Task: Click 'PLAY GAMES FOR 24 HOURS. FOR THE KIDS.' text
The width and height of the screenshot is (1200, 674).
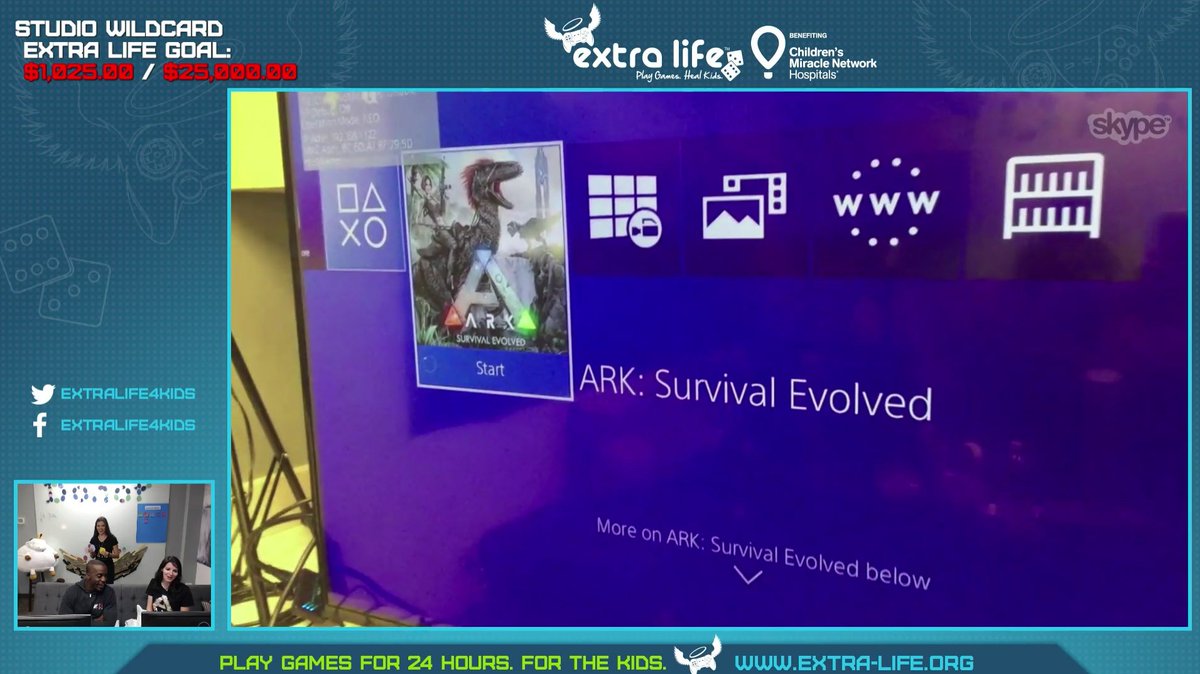Action: (442, 663)
